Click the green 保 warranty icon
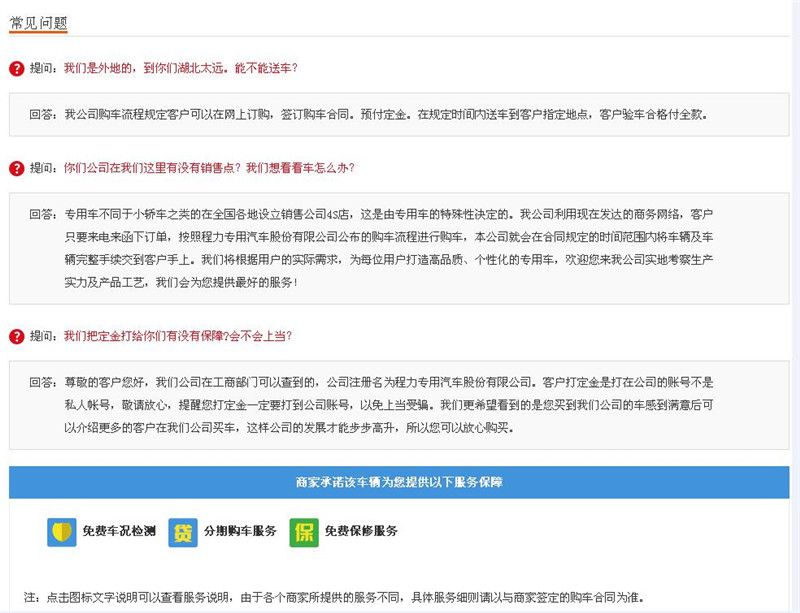Viewport: 800px width, 613px height. point(304,532)
